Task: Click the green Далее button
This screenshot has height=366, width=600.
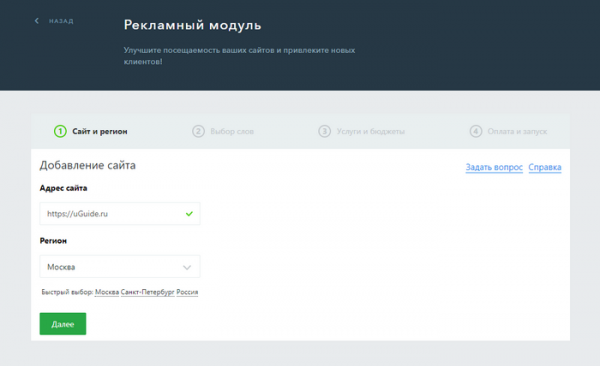Action: [63, 324]
